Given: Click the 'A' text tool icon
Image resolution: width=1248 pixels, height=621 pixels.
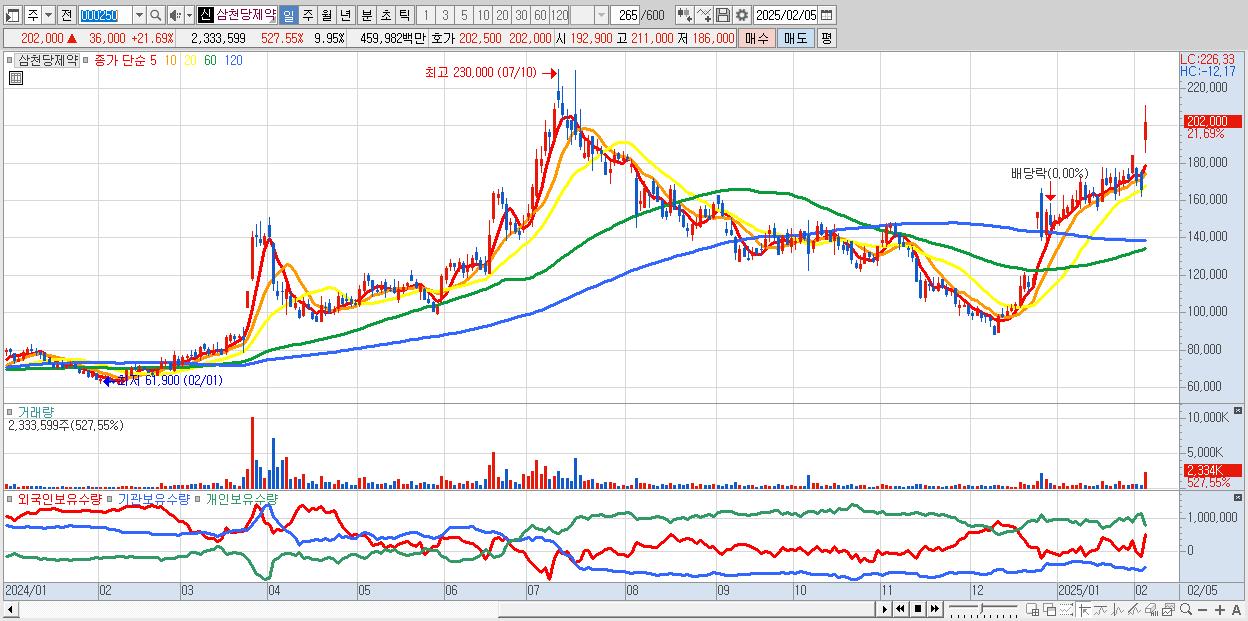Looking at the screenshot, I should pyautogui.click(x=1236, y=610).
